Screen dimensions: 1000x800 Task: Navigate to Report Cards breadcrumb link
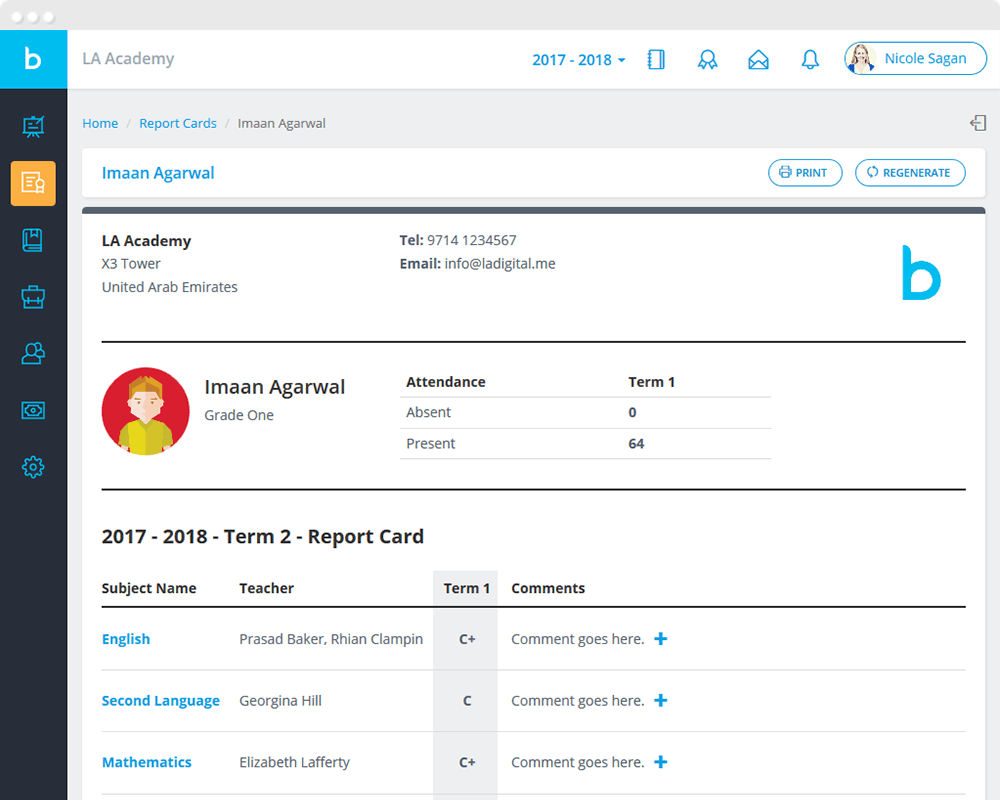click(178, 123)
